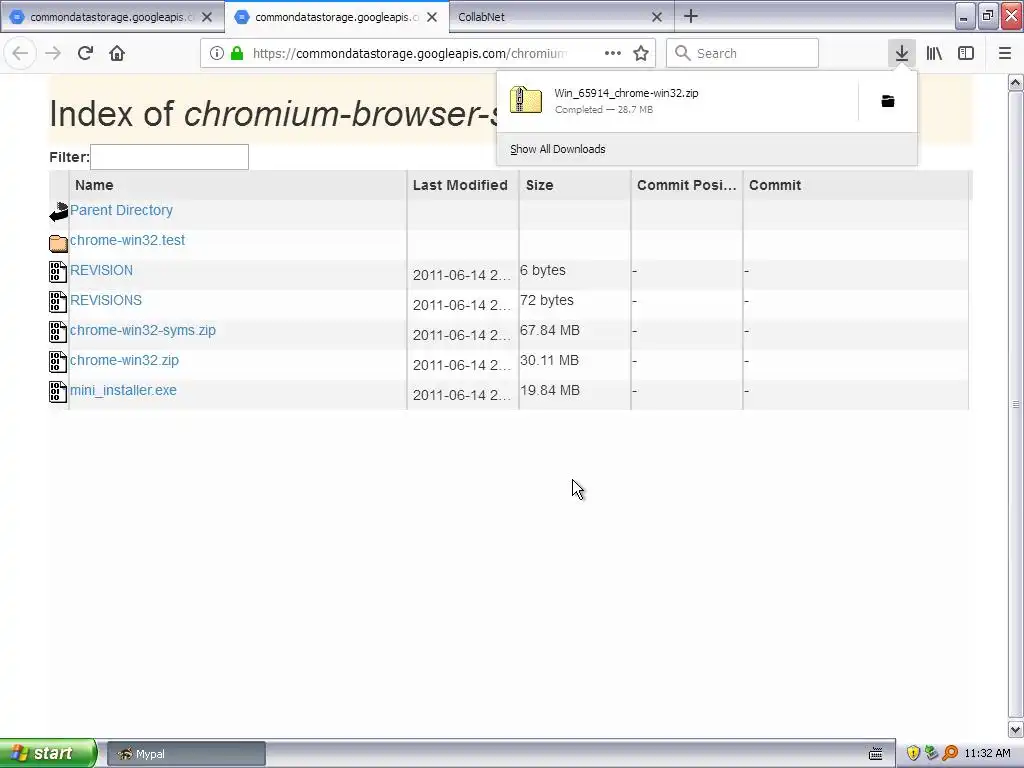Click the Mypal taskbar button
The image size is (1024, 768).
[186, 754]
